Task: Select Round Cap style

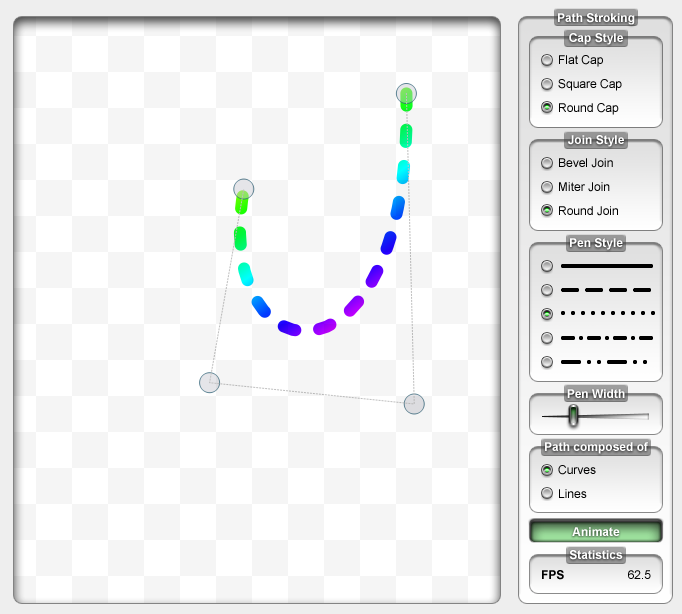Action: click(547, 108)
